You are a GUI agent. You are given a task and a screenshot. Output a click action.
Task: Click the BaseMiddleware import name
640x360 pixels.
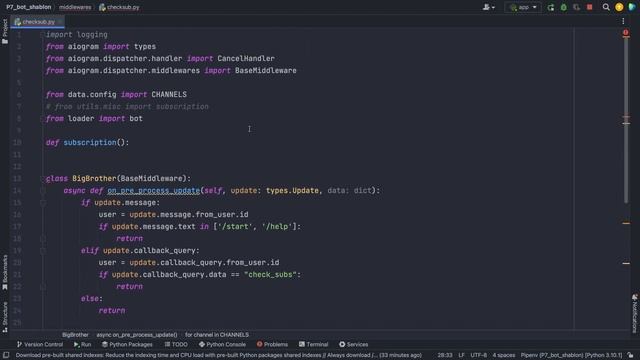266,71
